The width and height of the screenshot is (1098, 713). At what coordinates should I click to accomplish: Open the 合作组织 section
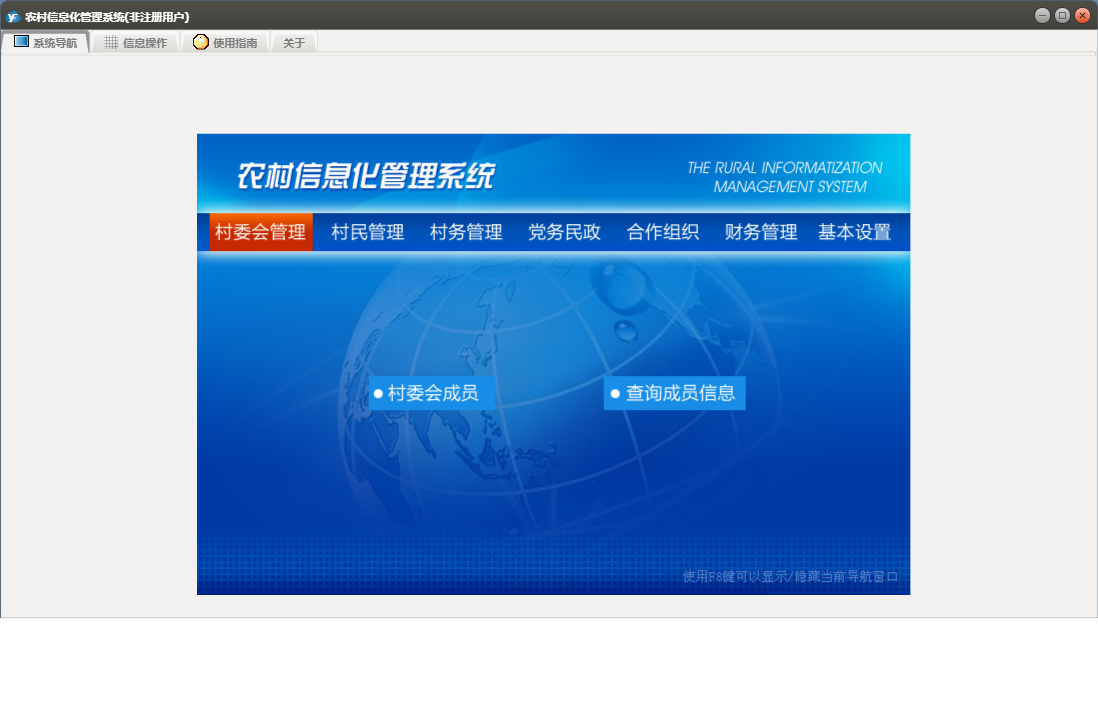coord(663,232)
